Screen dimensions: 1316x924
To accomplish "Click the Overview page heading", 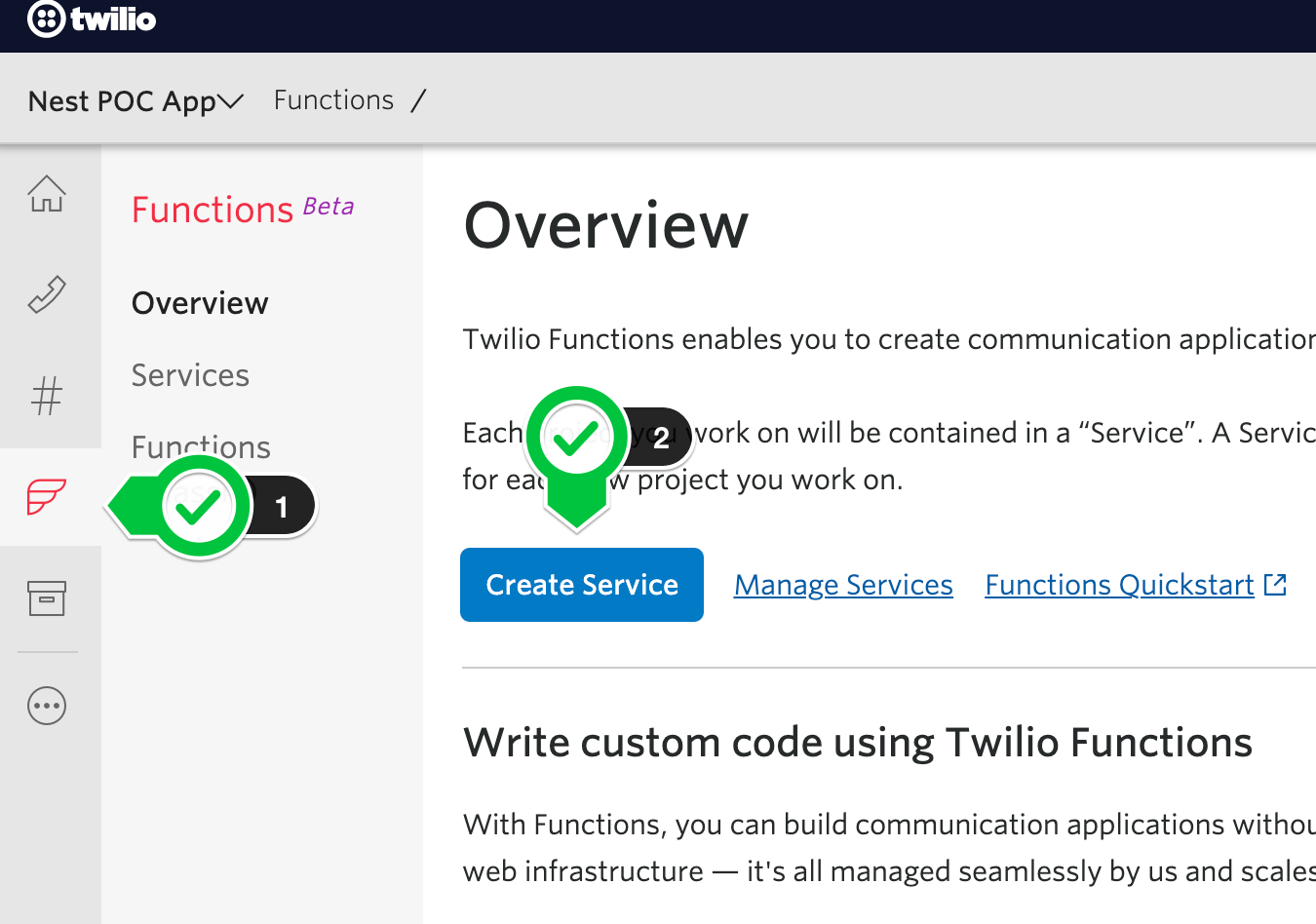I will (x=606, y=225).
